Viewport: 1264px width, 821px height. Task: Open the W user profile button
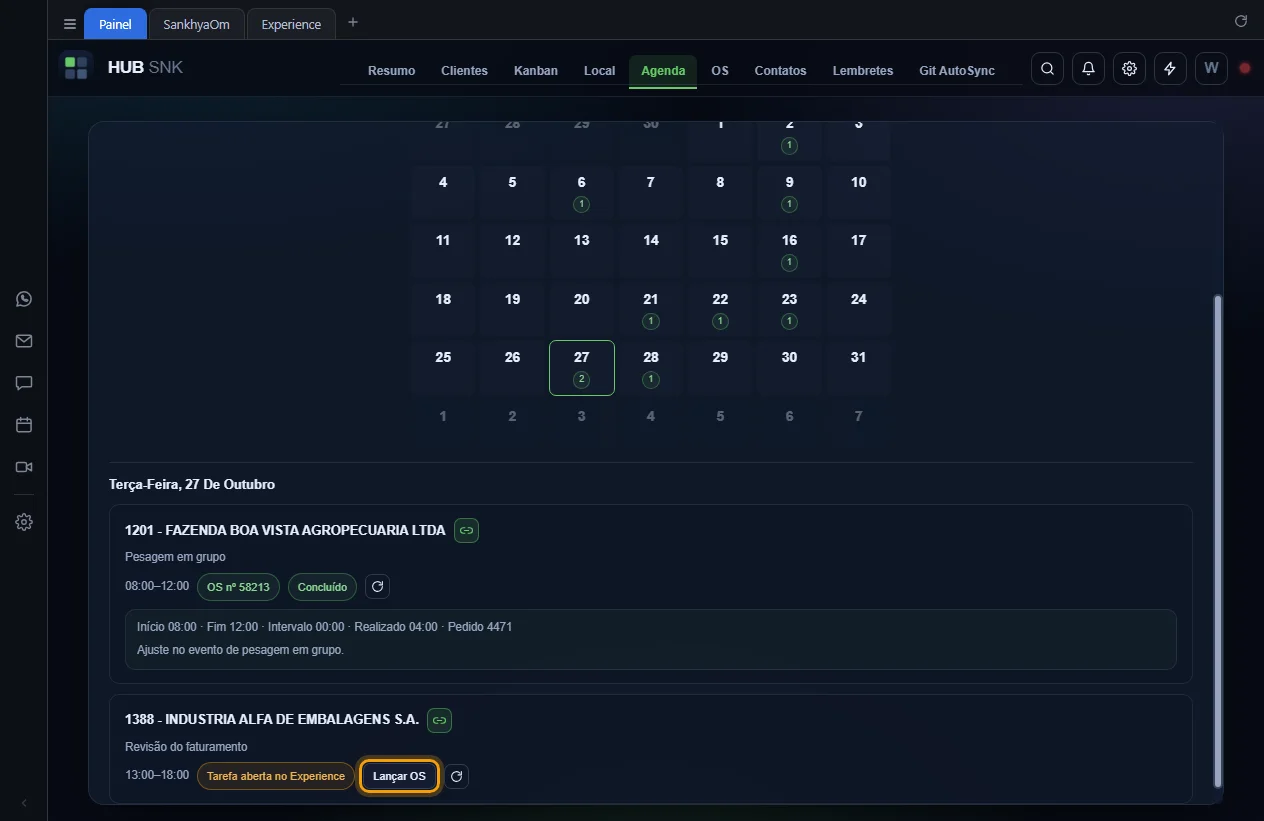(x=1211, y=68)
